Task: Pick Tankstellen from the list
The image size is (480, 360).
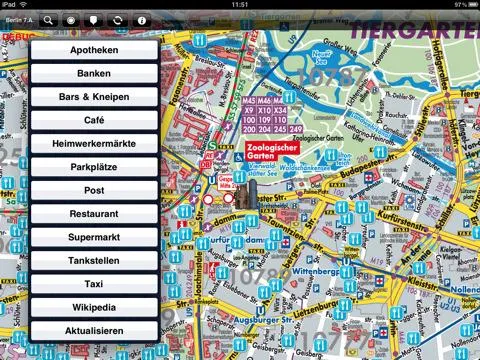Action: pos(94,261)
